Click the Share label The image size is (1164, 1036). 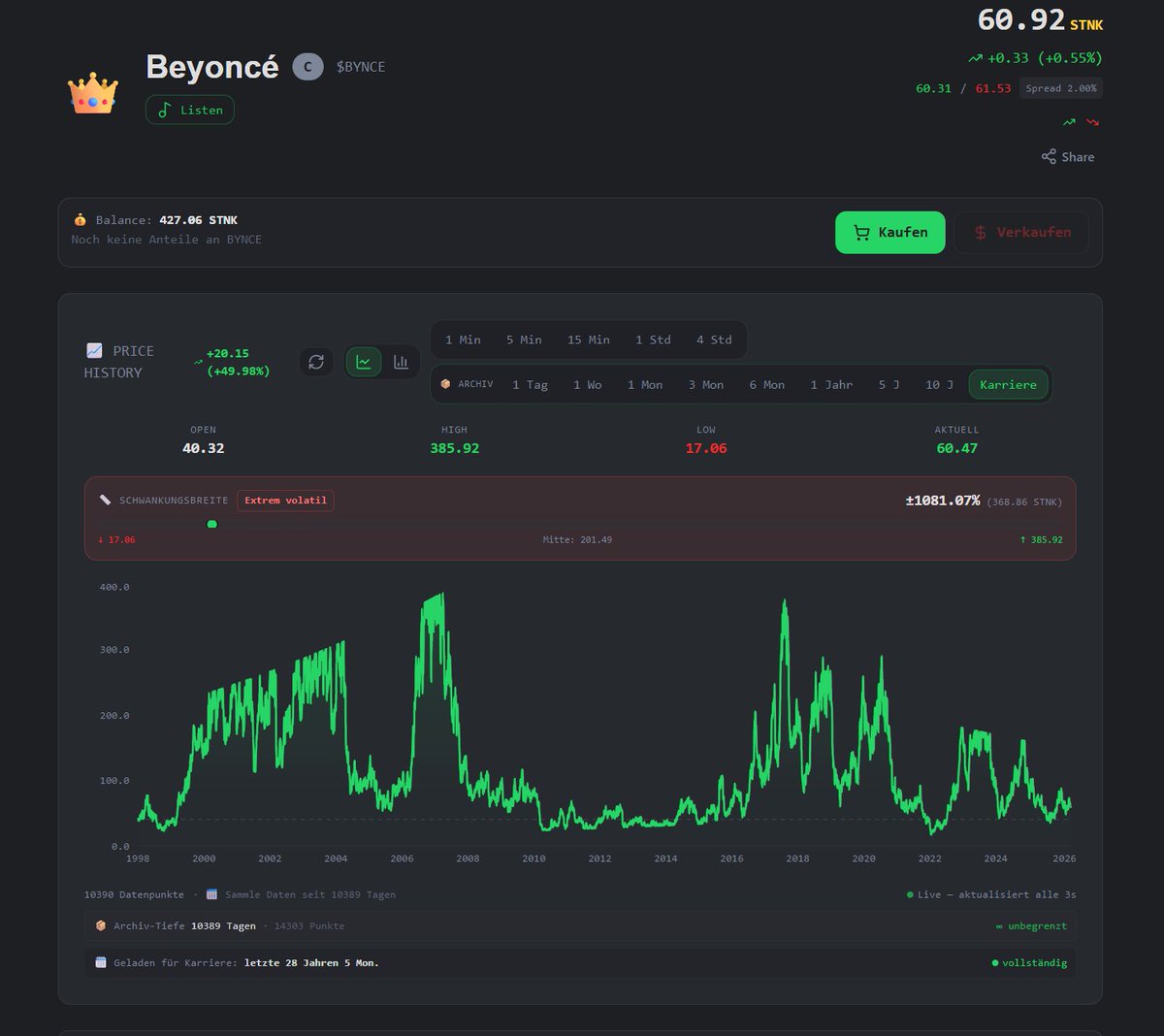click(x=1078, y=157)
